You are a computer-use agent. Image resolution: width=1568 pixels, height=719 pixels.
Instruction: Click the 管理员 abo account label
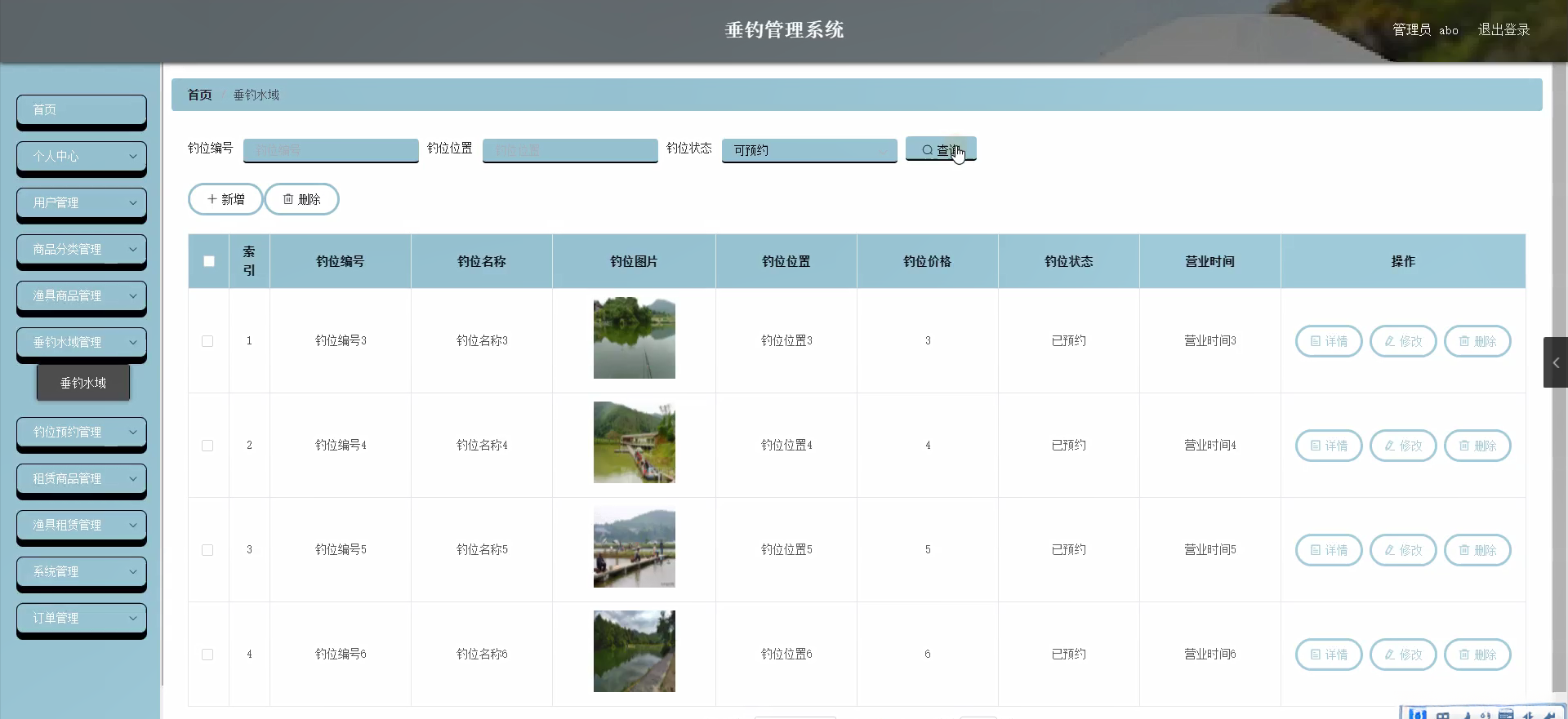click(x=1425, y=29)
